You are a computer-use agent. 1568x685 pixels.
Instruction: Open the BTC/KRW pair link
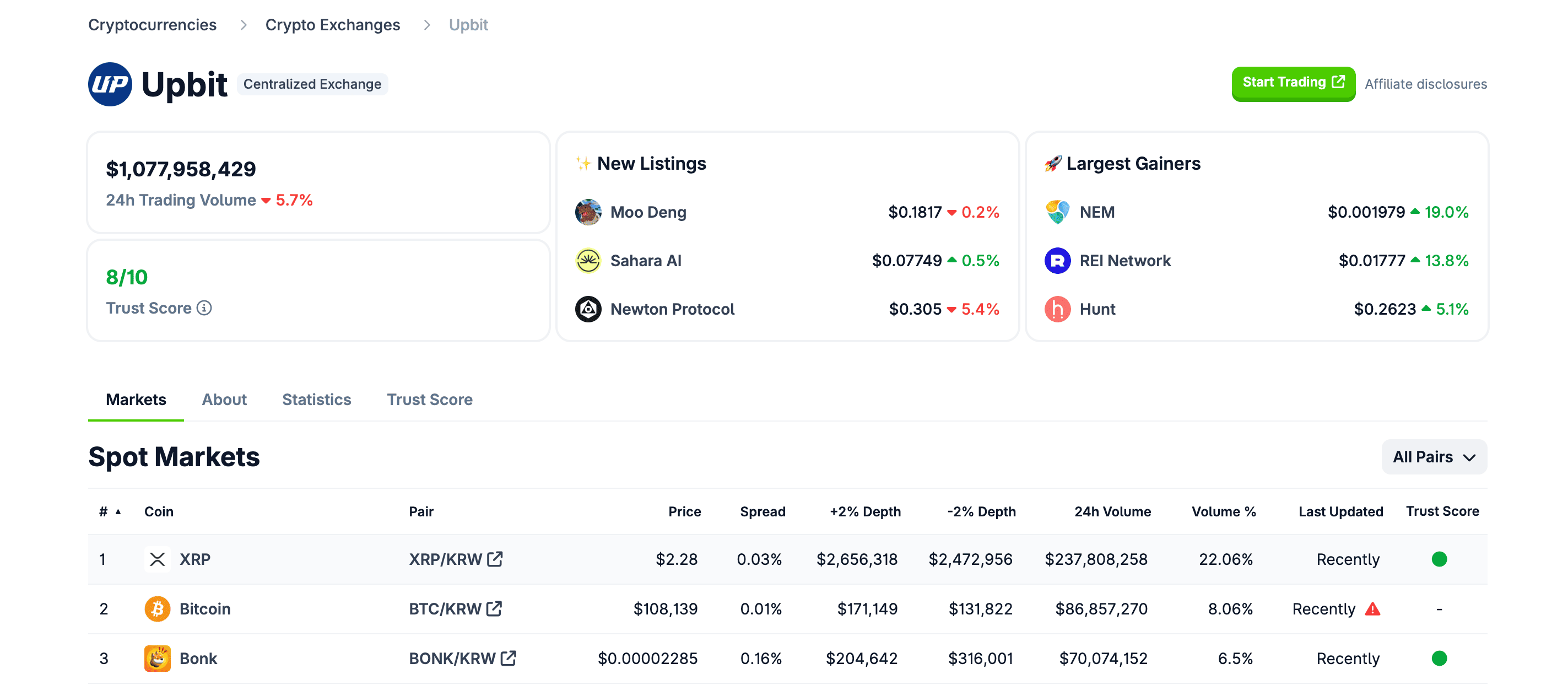(445, 609)
